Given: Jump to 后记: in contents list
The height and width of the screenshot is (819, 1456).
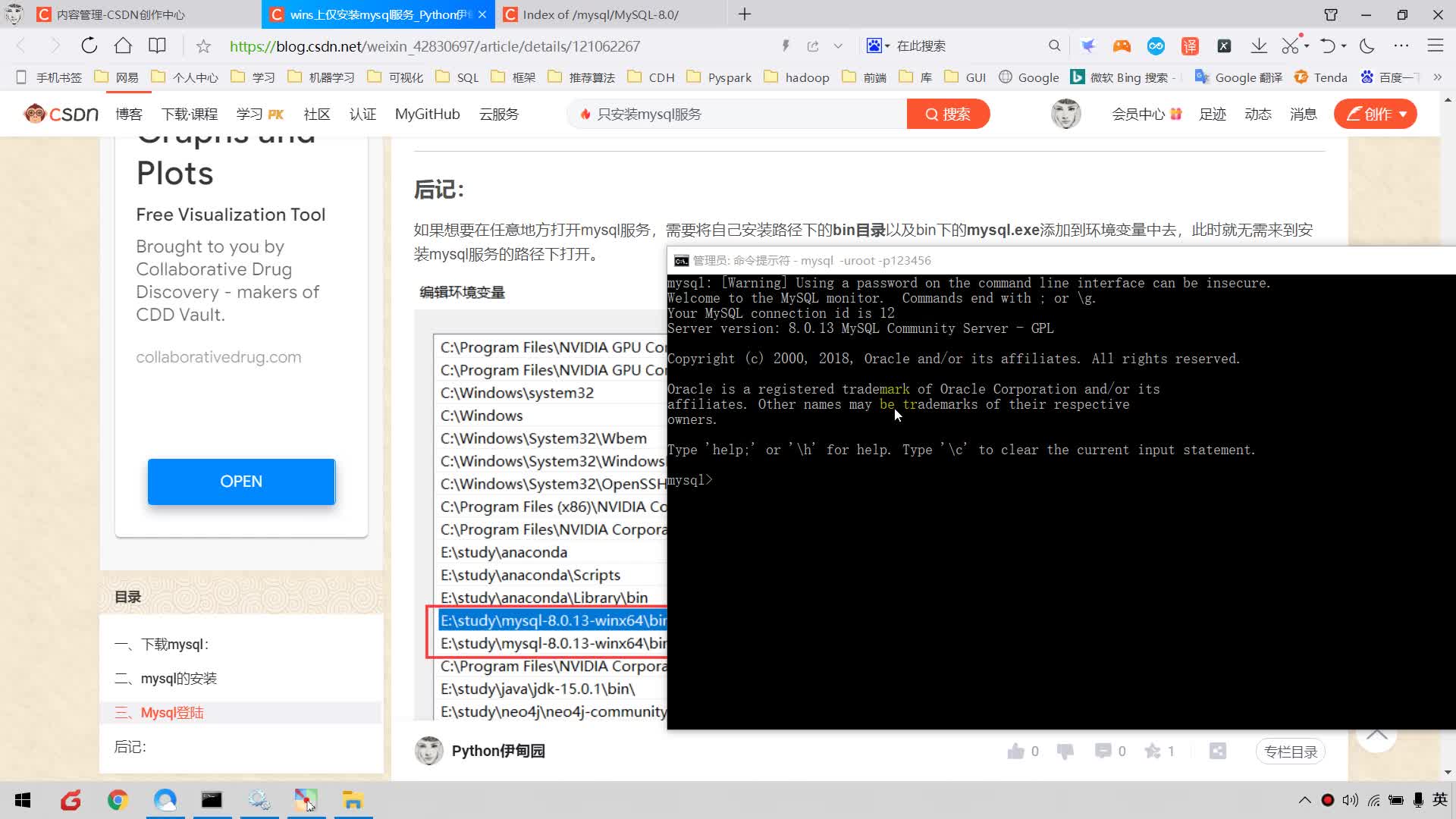Looking at the screenshot, I should [130, 747].
